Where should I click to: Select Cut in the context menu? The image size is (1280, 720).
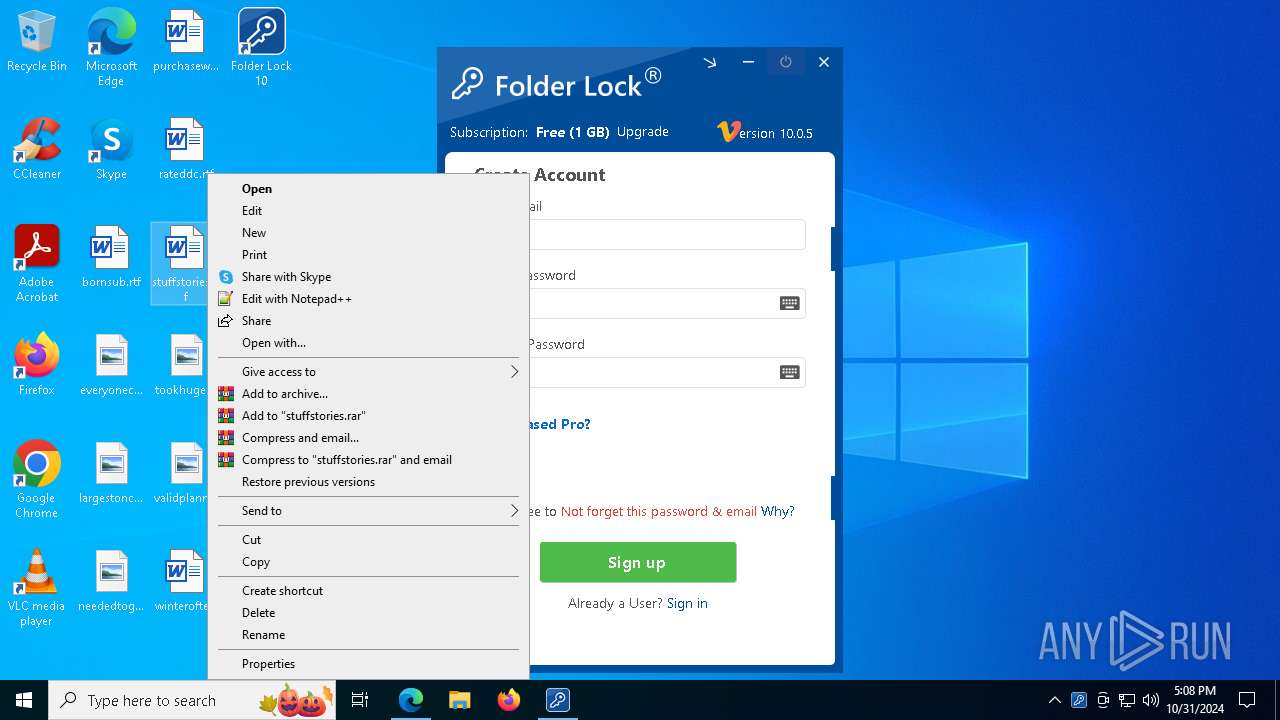click(x=368, y=540)
